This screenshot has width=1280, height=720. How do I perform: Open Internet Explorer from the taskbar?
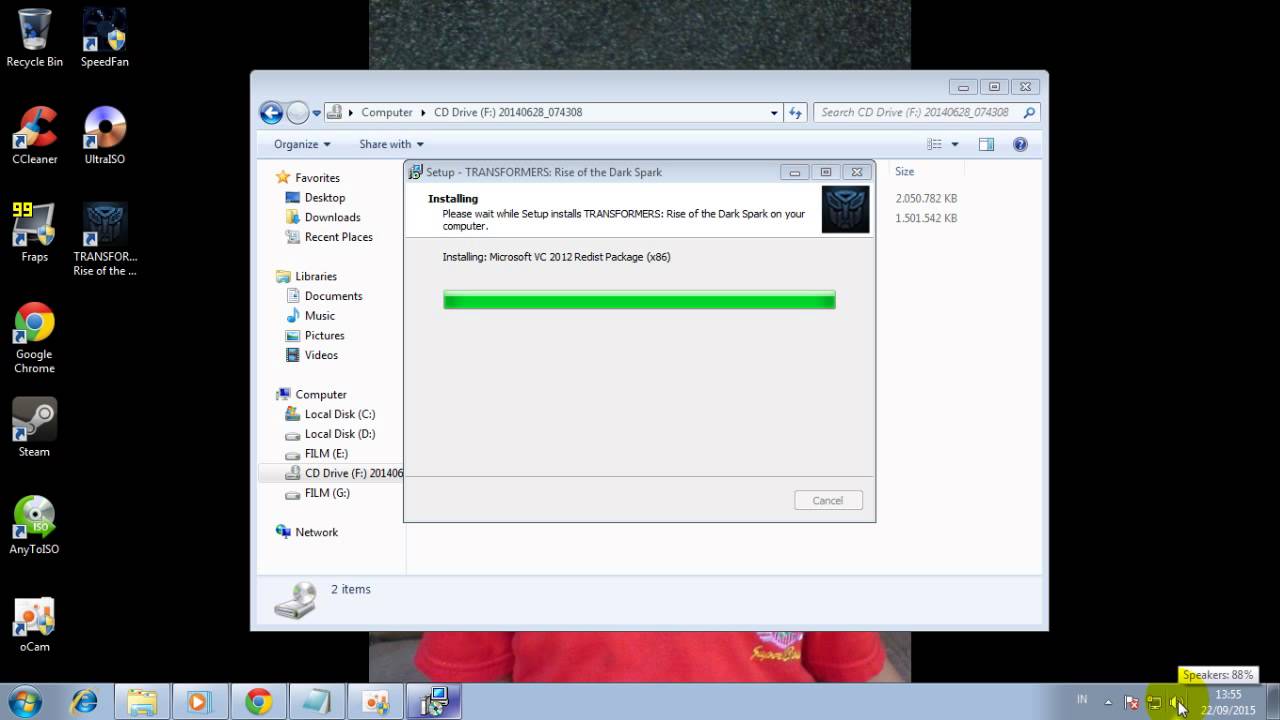point(84,702)
